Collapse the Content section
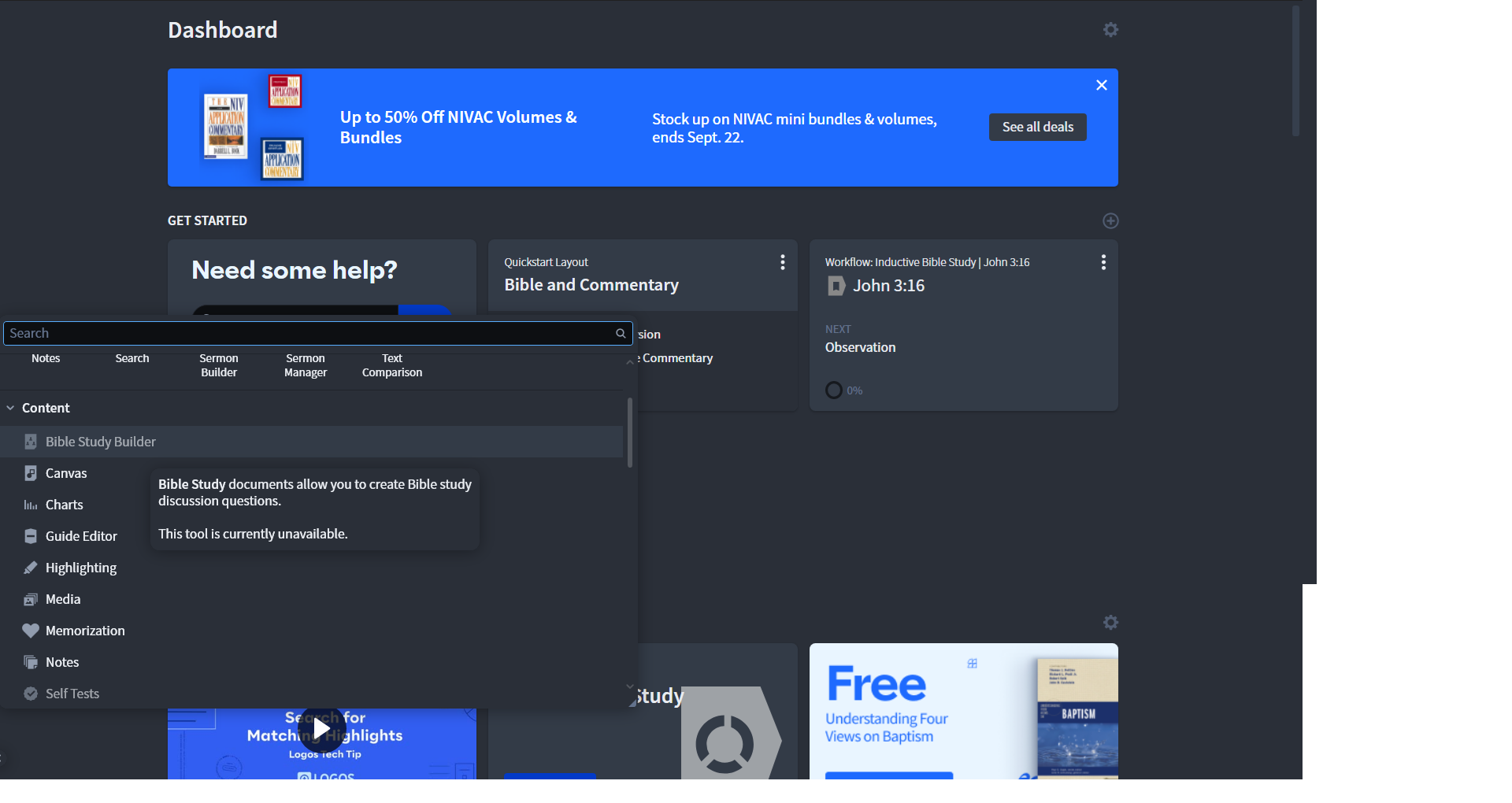This screenshot has width=1512, height=803. 10,408
